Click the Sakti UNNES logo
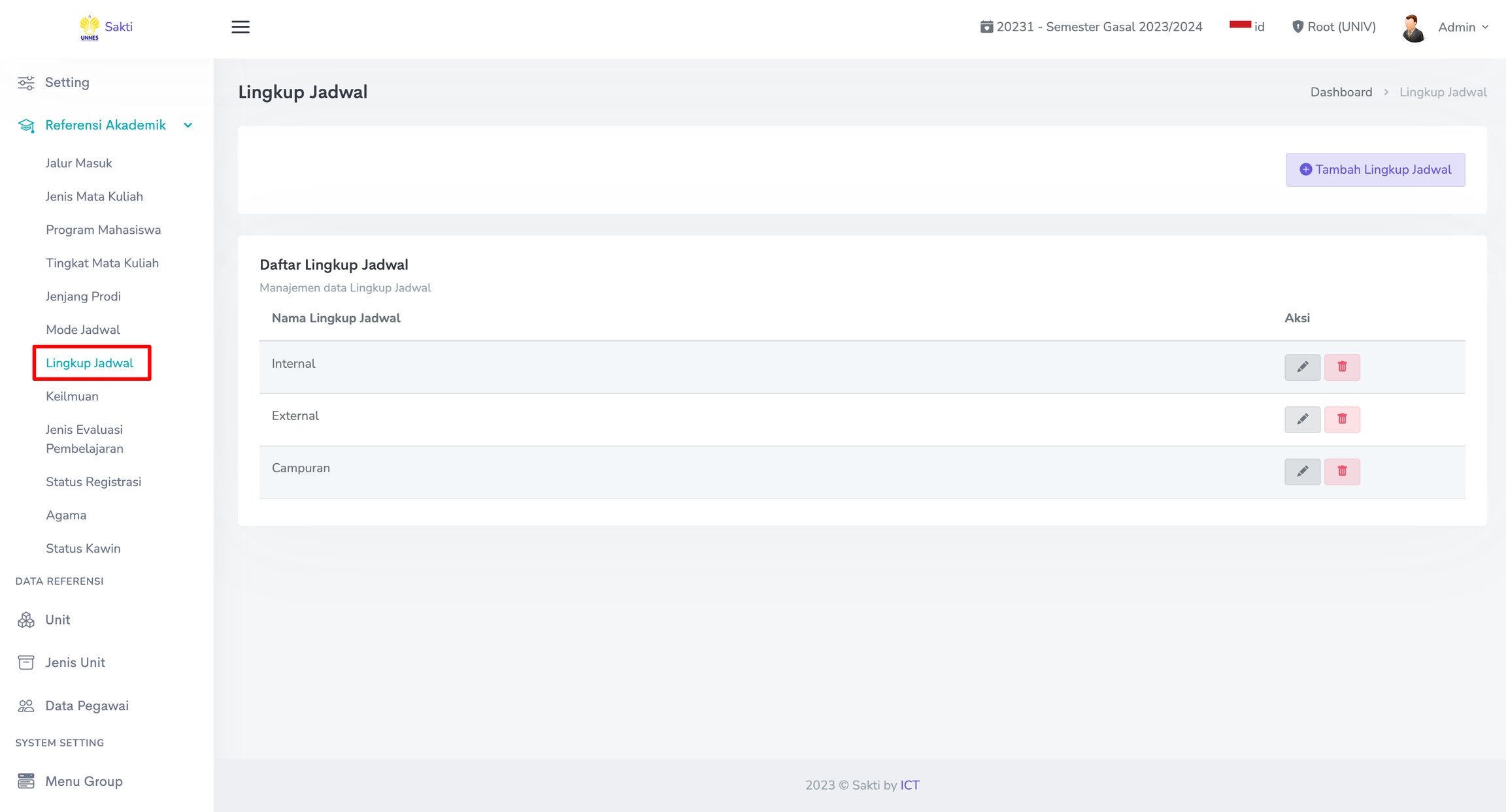Screen dimensions: 1506x812 pyautogui.click(x=105, y=27)
